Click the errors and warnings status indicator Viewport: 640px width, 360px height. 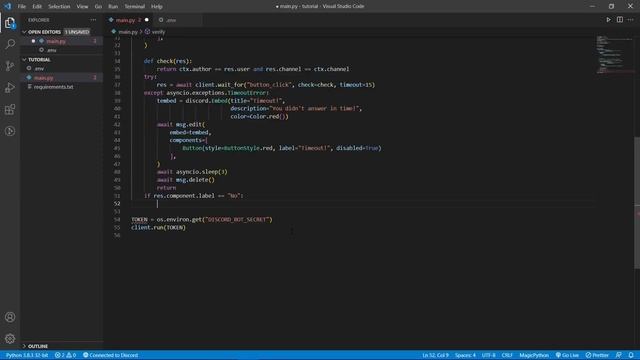coord(65,355)
